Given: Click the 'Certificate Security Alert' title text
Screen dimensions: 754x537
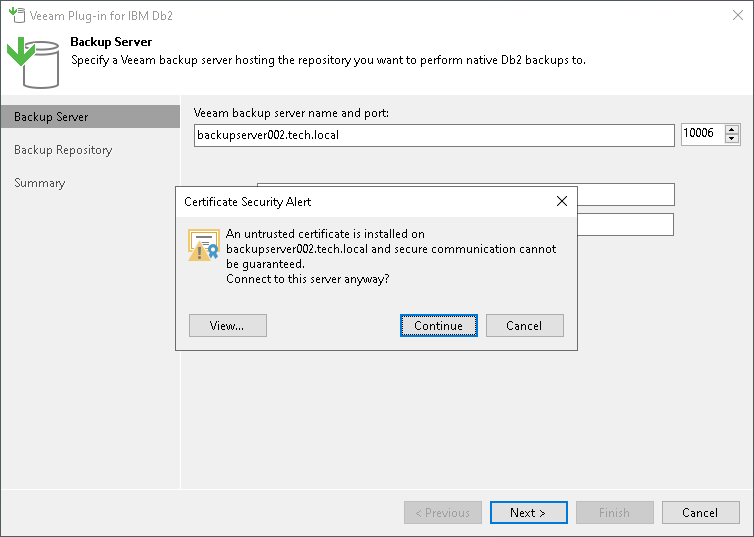Looking at the screenshot, I should click(x=248, y=202).
